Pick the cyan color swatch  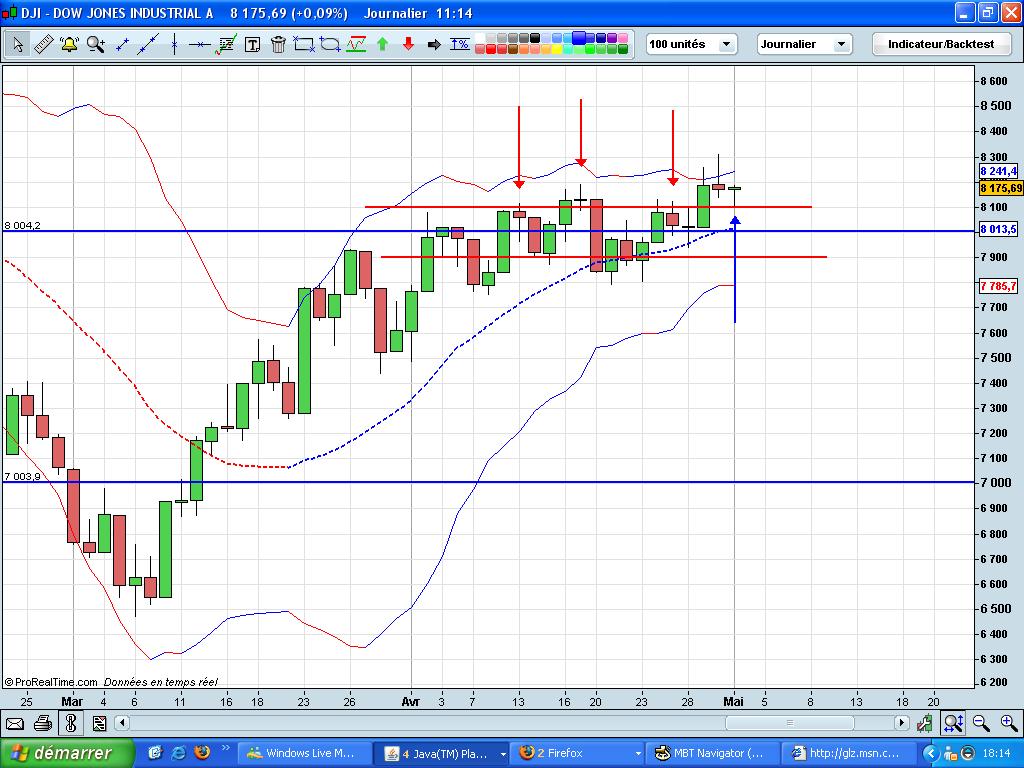568,49
